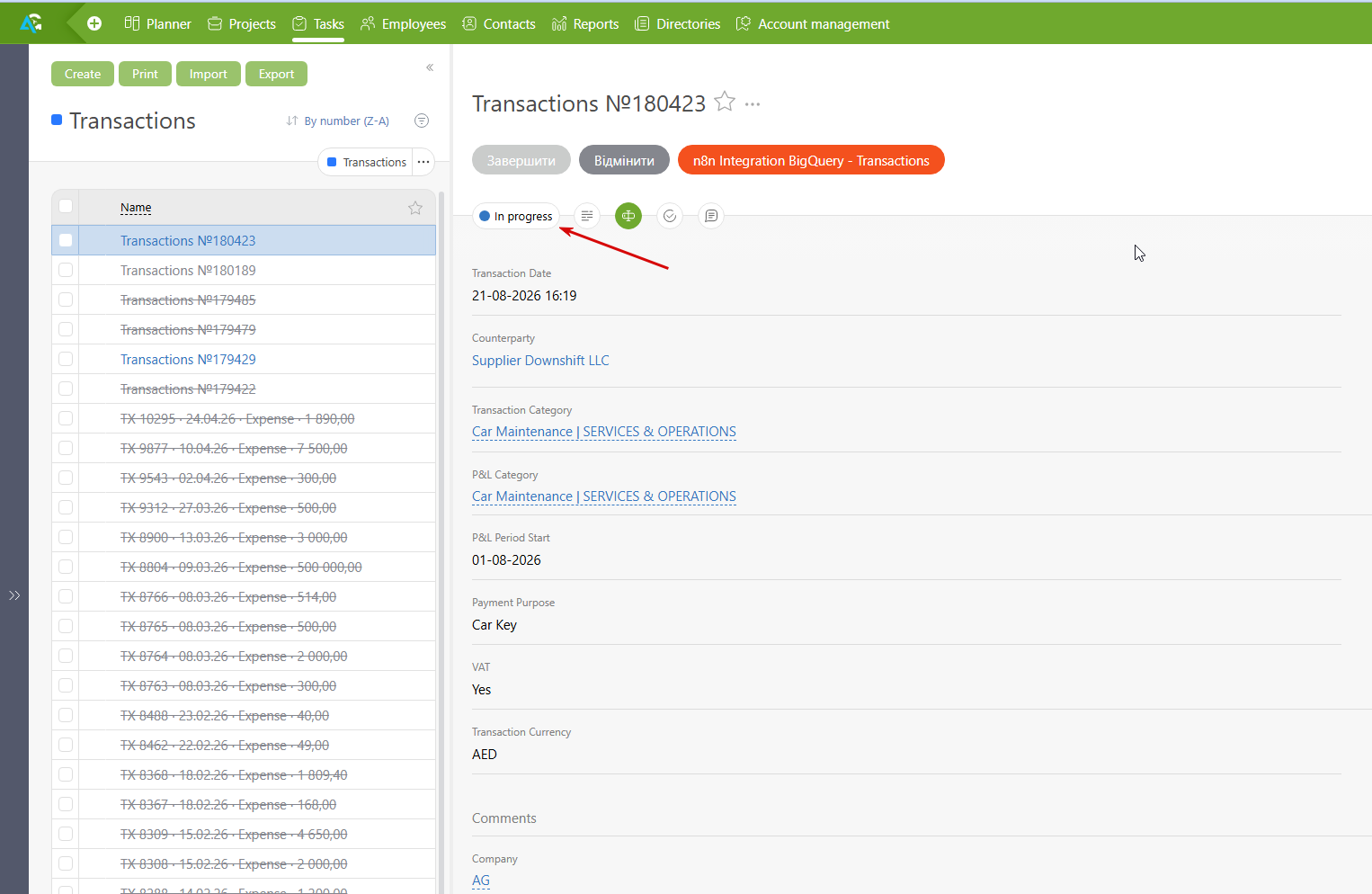The image size is (1372, 894).
Task: Open the filter icon beside sort order
Action: [x=422, y=121]
